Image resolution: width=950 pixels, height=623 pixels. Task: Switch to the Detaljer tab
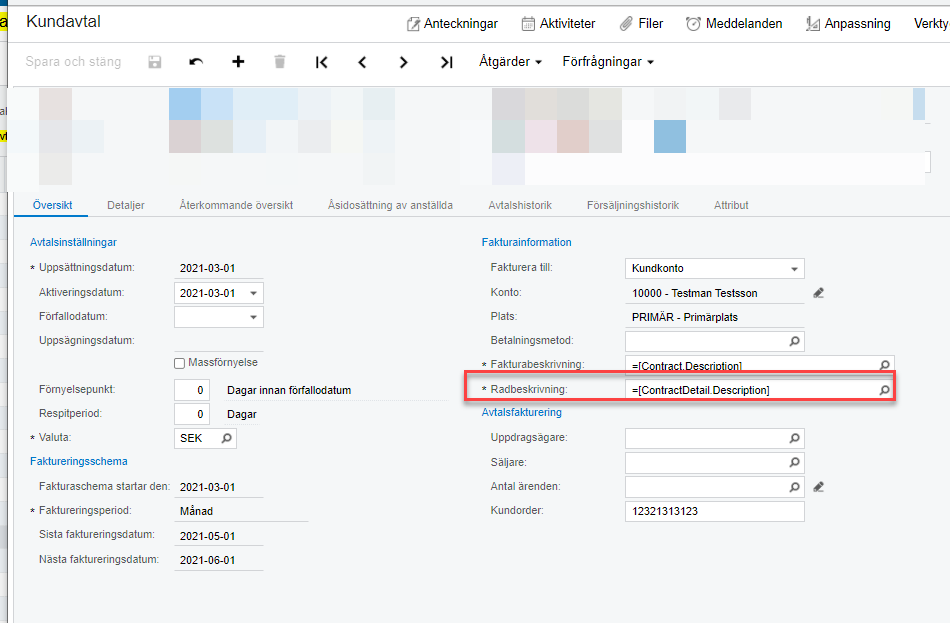tap(126, 205)
